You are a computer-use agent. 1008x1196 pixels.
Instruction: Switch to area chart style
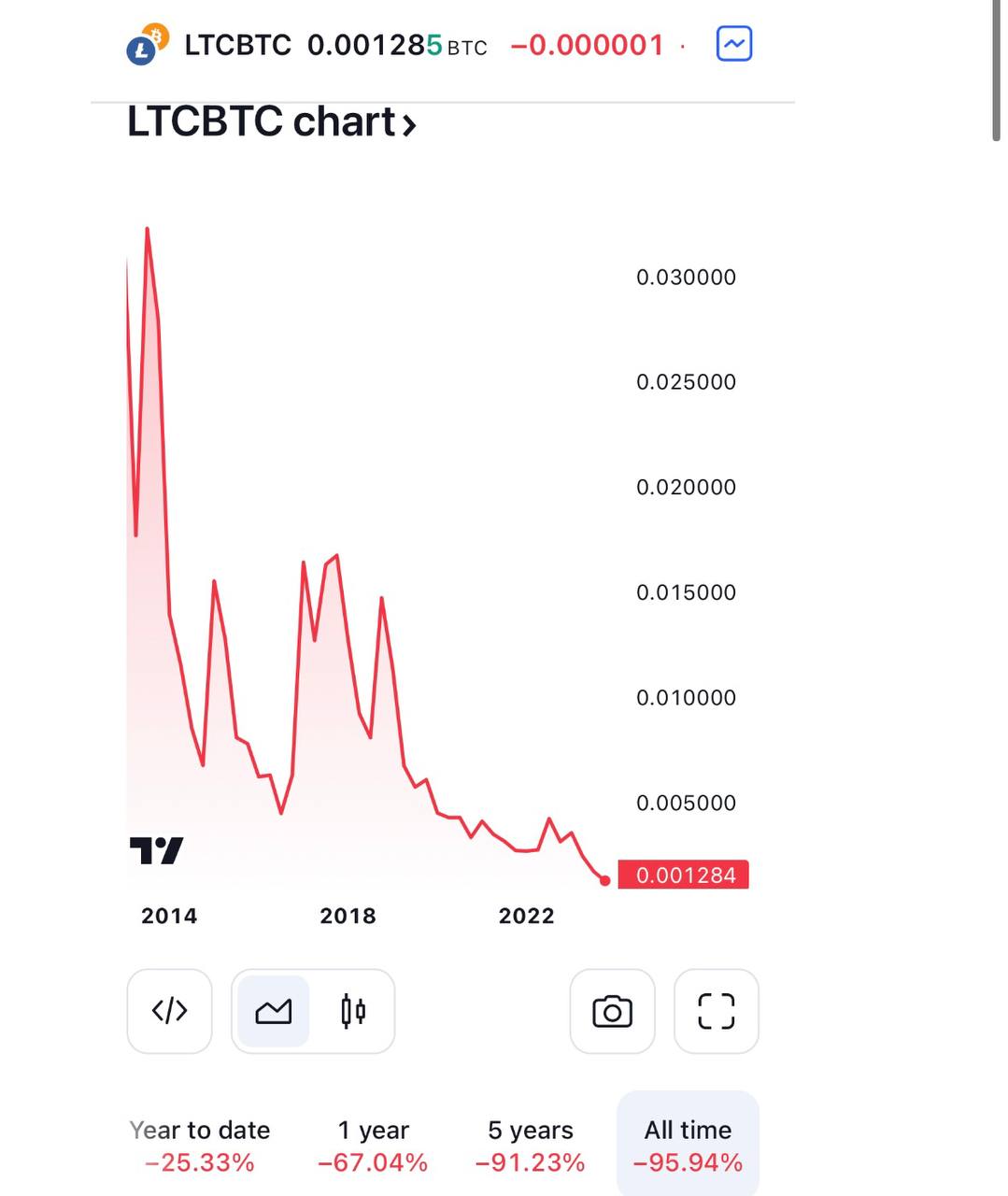pyautogui.click(x=274, y=1011)
